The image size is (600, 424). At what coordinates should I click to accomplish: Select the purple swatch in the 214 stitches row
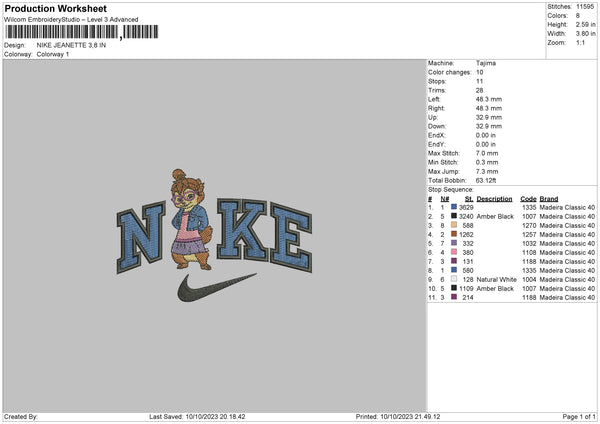point(454,297)
